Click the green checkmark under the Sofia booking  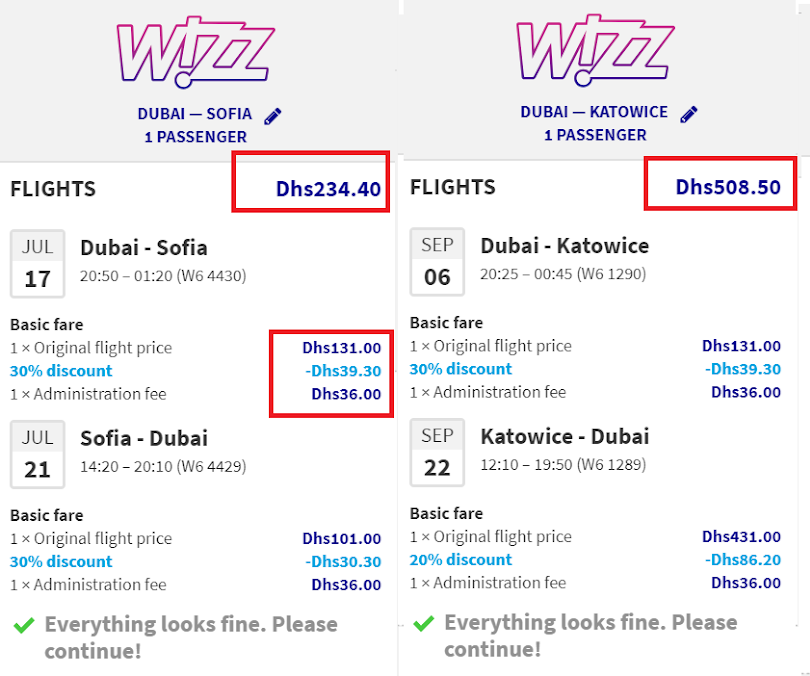tap(24, 625)
